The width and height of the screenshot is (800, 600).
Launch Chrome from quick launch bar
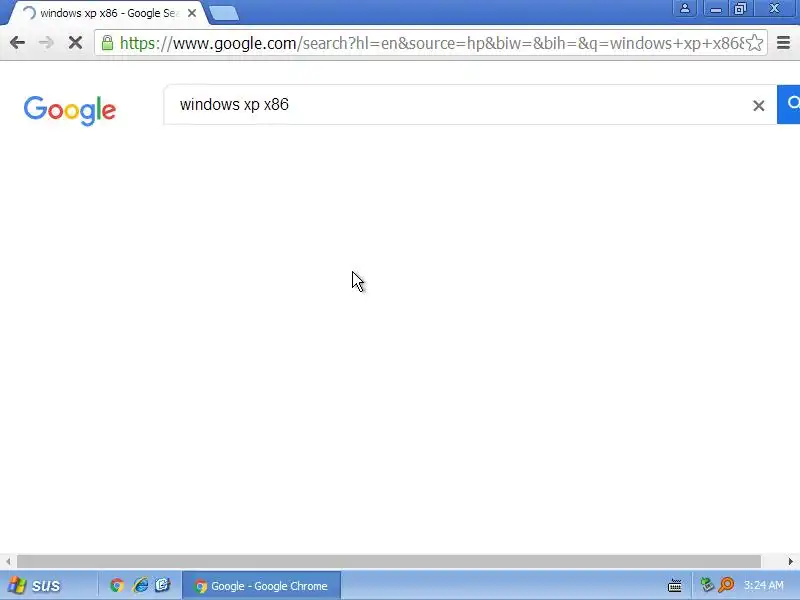(x=117, y=585)
